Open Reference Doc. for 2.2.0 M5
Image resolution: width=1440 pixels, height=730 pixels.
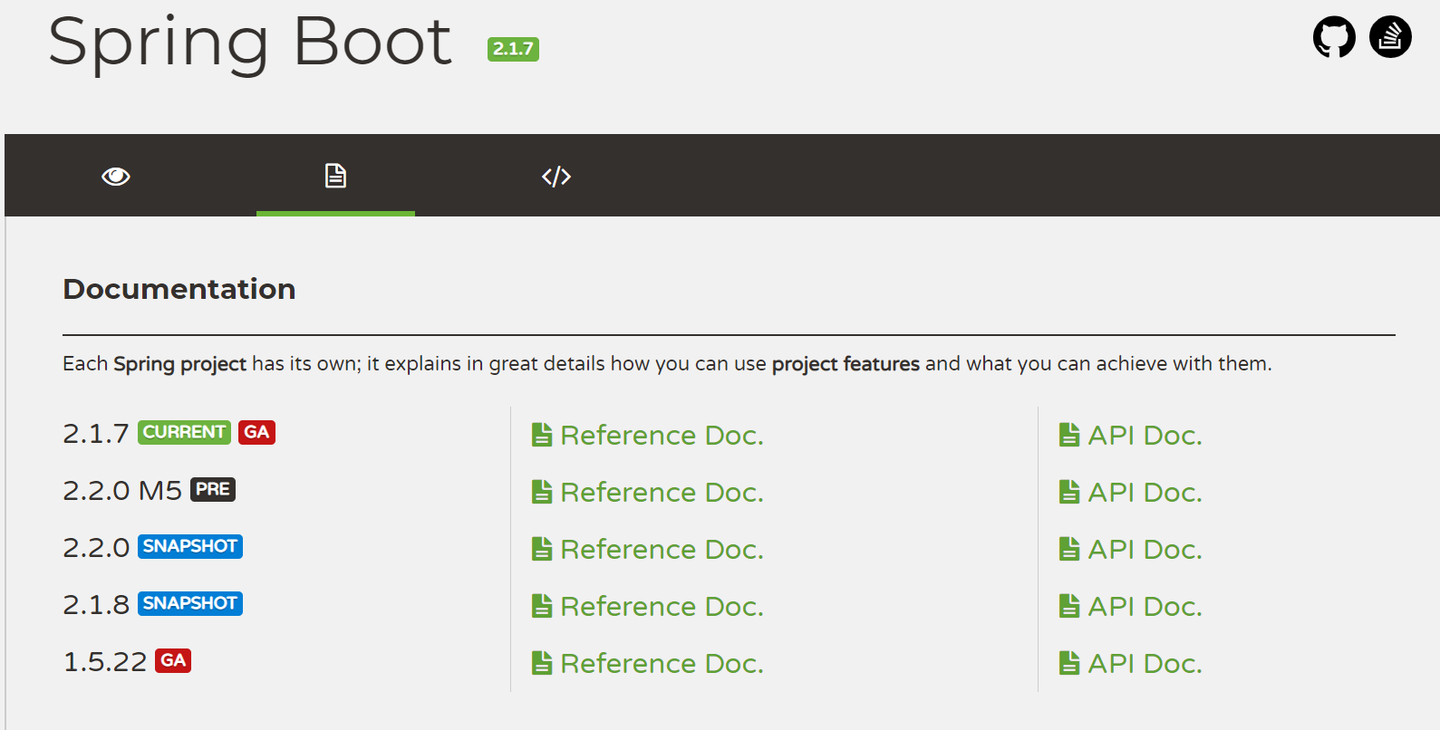[661, 492]
